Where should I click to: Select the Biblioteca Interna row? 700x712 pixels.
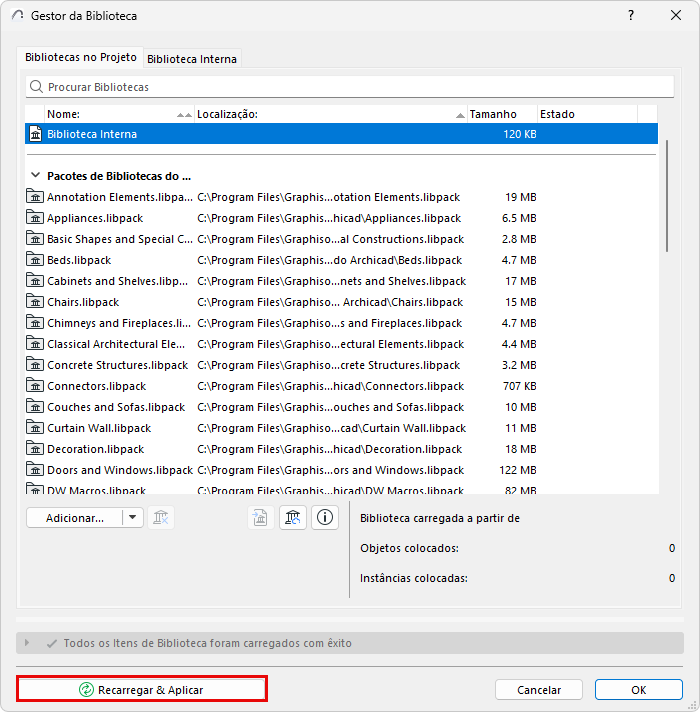tap(341, 134)
